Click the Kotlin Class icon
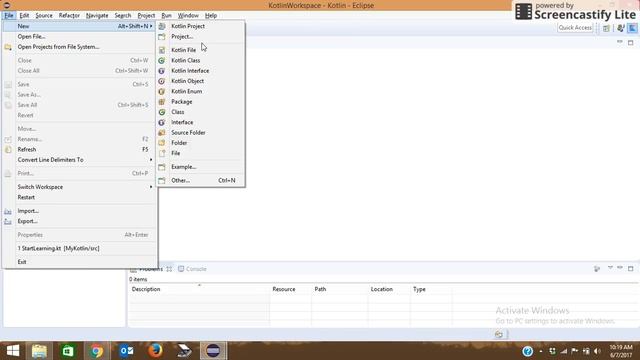Screen dimensions: 640x360 point(162,60)
